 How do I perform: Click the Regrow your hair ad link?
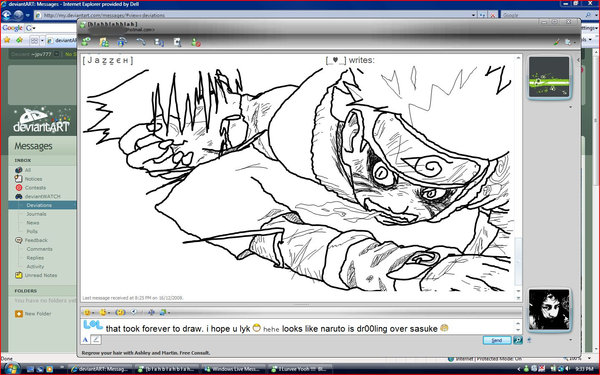(x=145, y=353)
